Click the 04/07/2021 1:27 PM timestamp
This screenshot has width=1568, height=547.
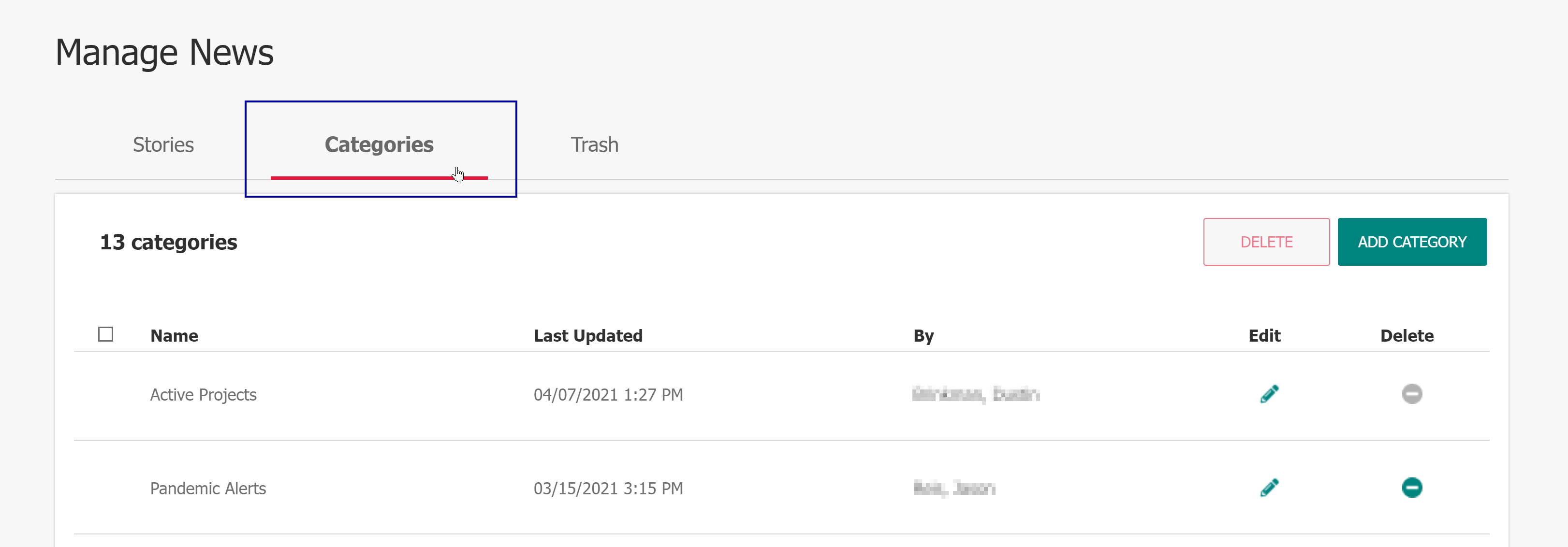coord(608,395)
